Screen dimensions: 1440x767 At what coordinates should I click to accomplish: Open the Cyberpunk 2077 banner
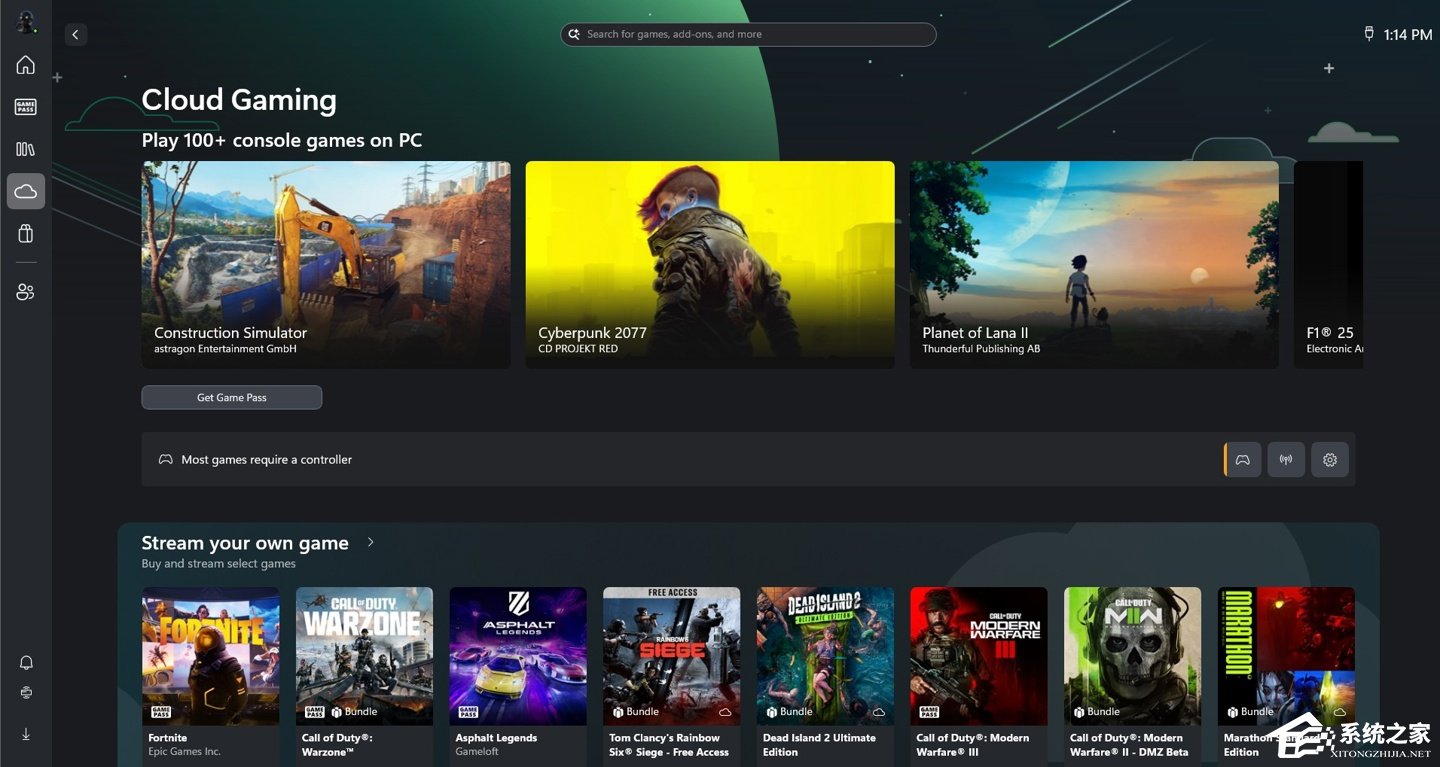[x=710, y=265]
